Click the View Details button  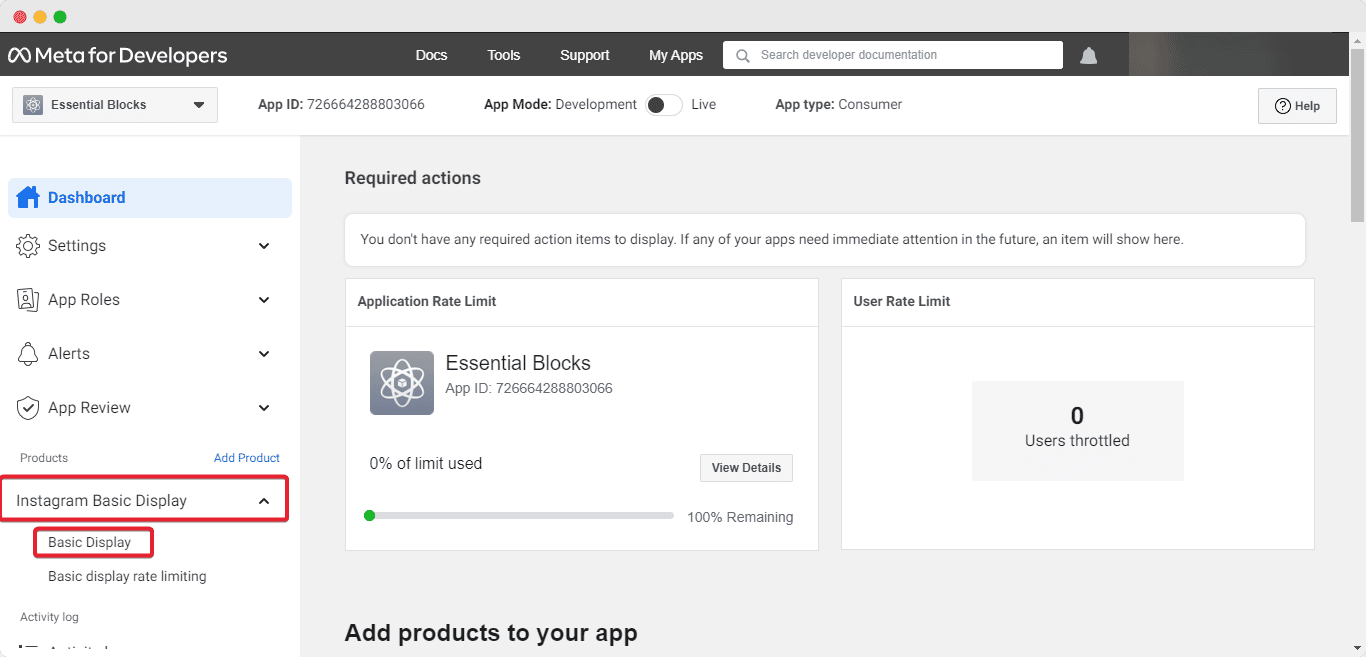click(746, 468)
